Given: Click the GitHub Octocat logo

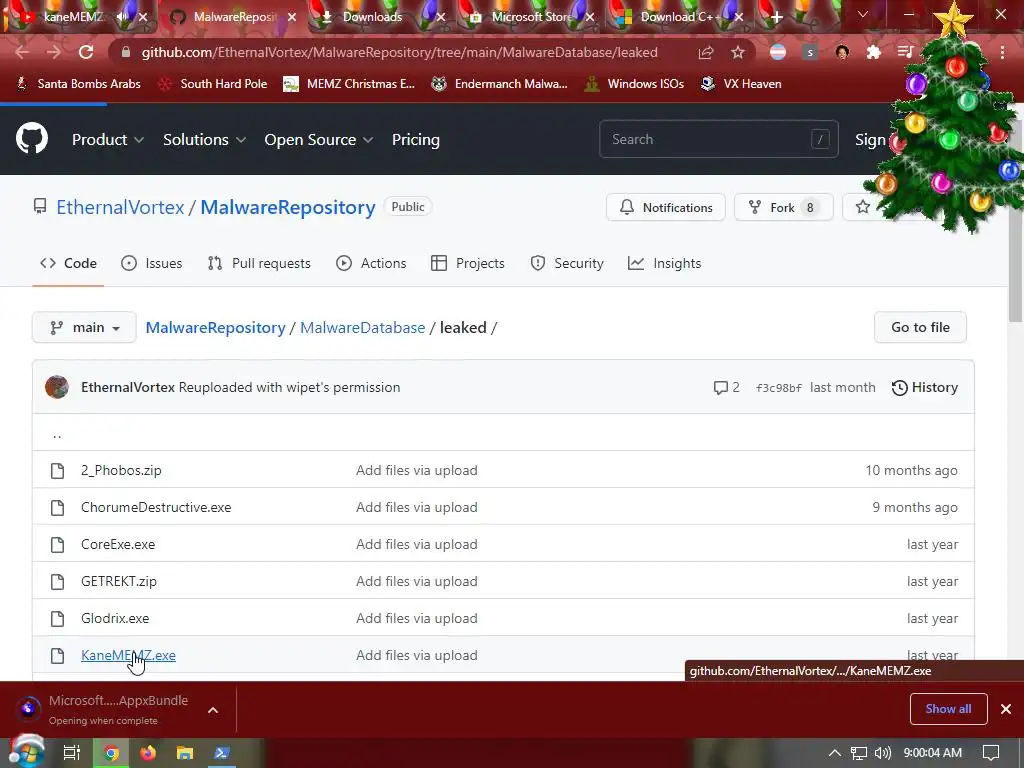Looking at the screenshot, I should [32, 138].
